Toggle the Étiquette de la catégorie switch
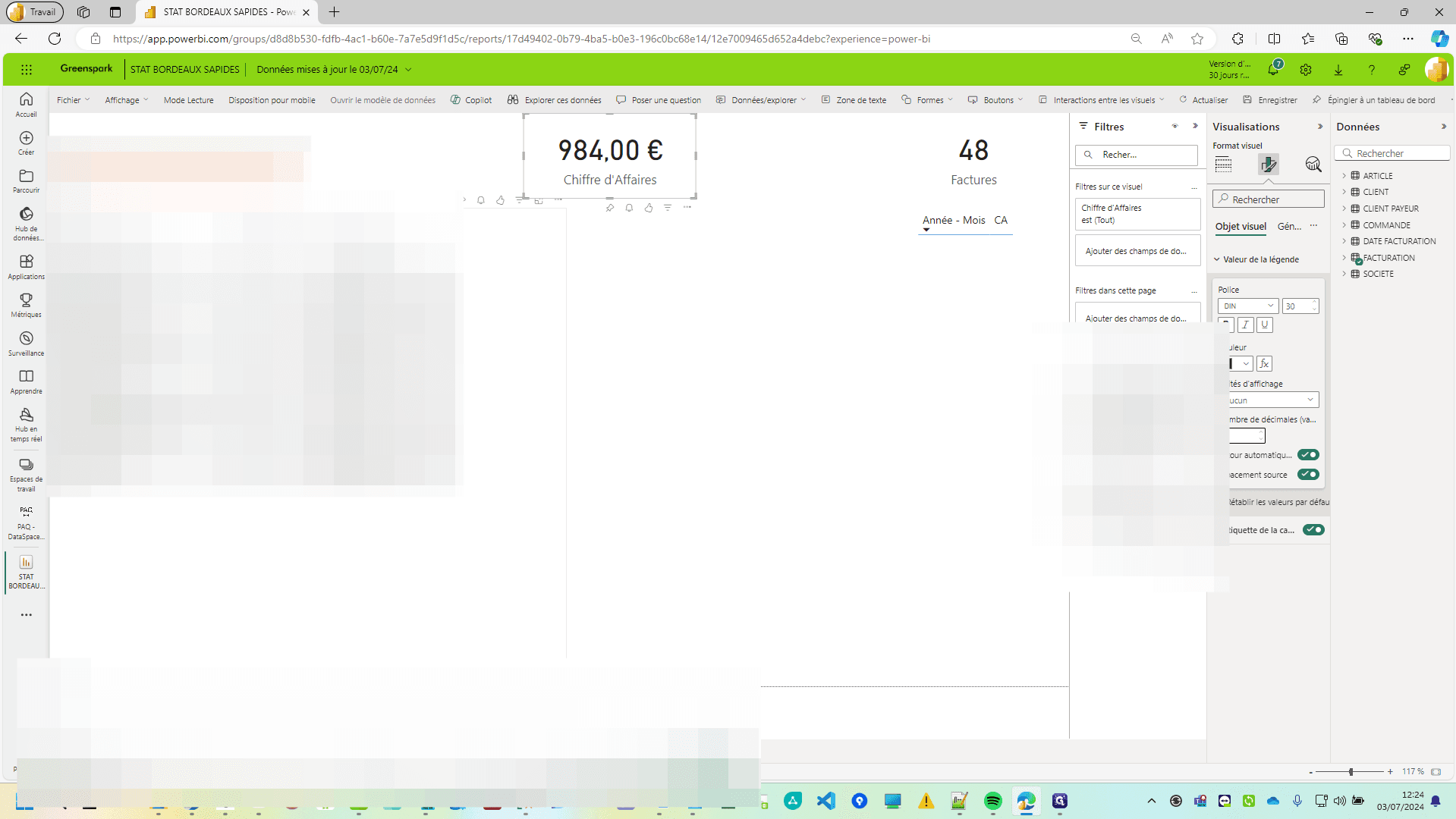 pyautogui.click(x=1313, y=530)
